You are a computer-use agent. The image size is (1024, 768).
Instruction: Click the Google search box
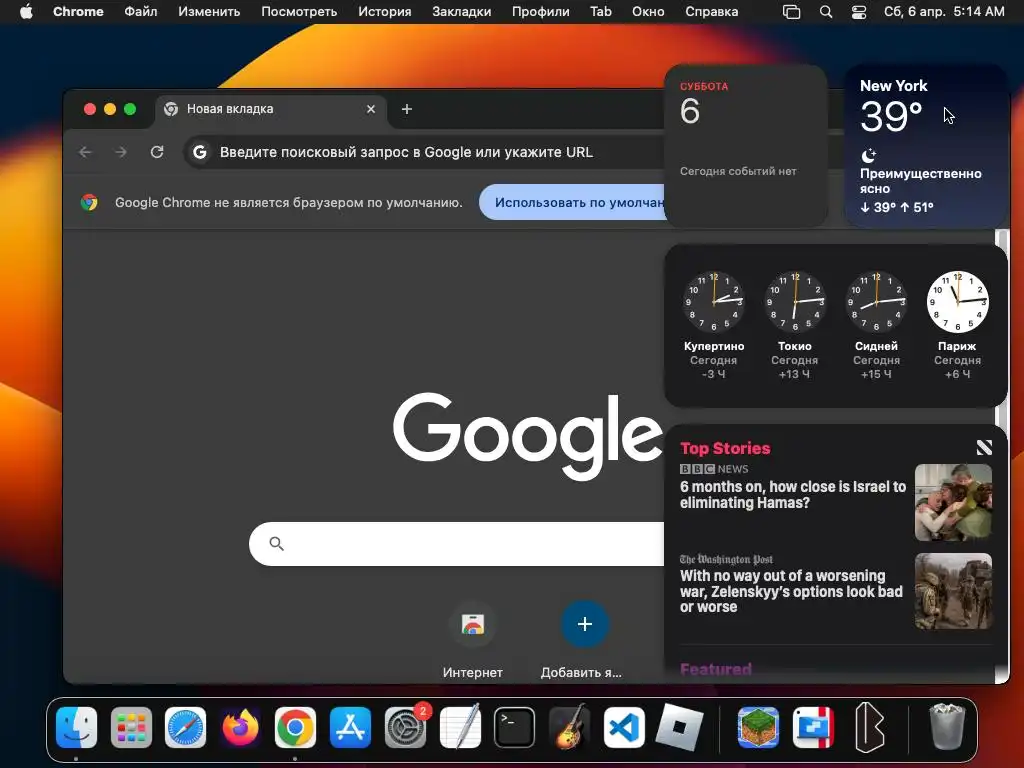click(x=457, y=543)
